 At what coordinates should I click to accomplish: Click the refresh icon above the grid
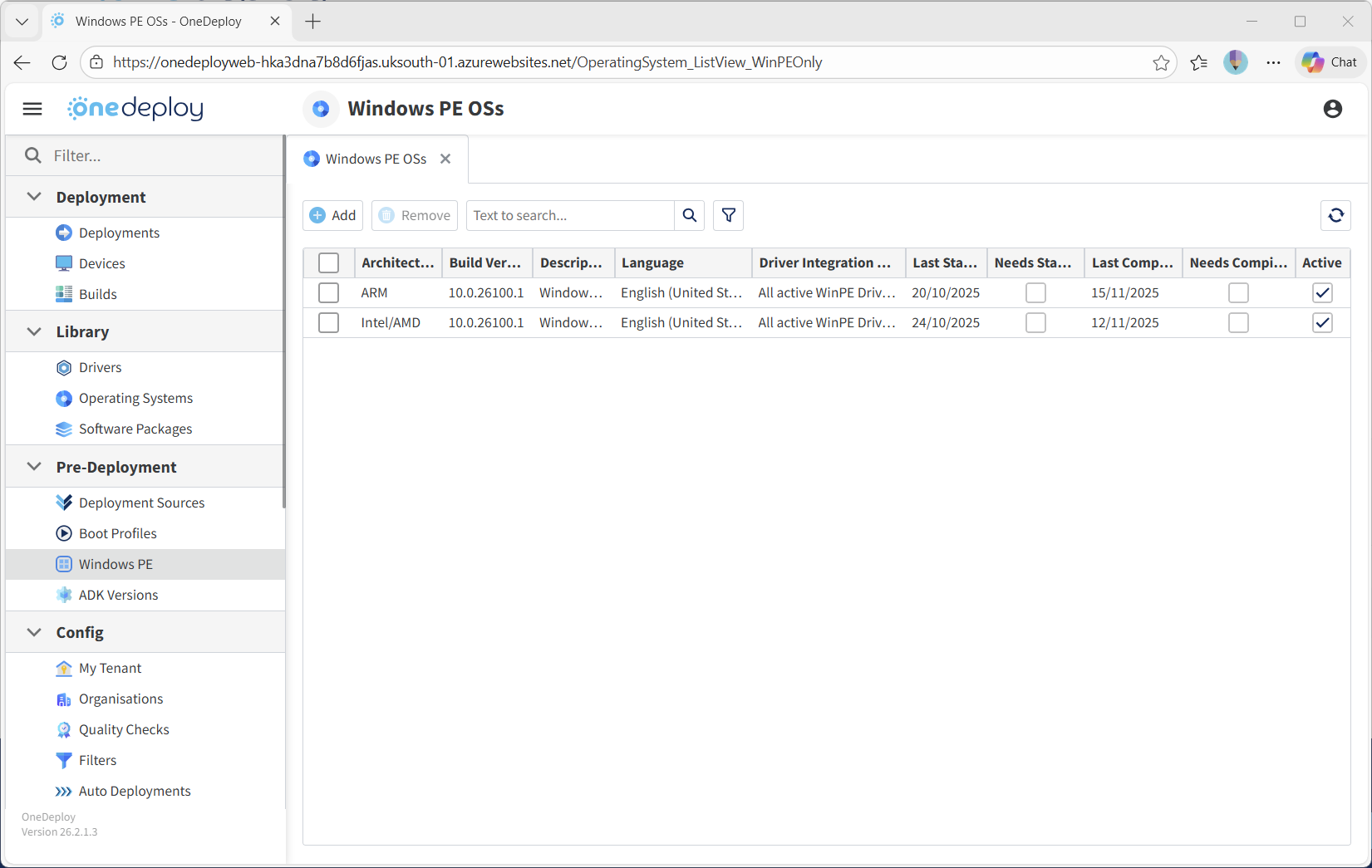coord(1335,215)
